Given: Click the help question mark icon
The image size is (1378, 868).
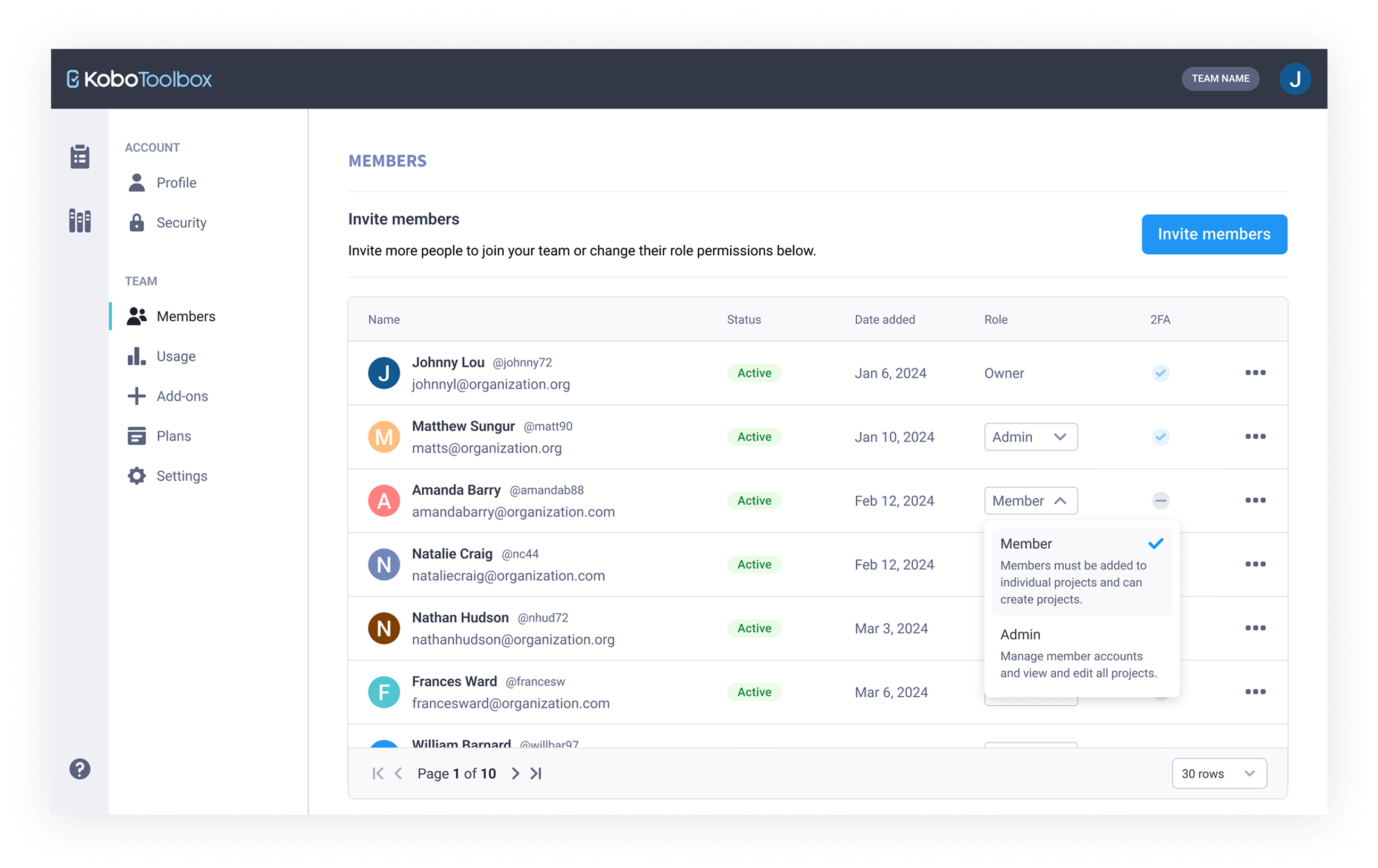Looking at the screenshot, I should pyautogui.click(x=80, y=769).
